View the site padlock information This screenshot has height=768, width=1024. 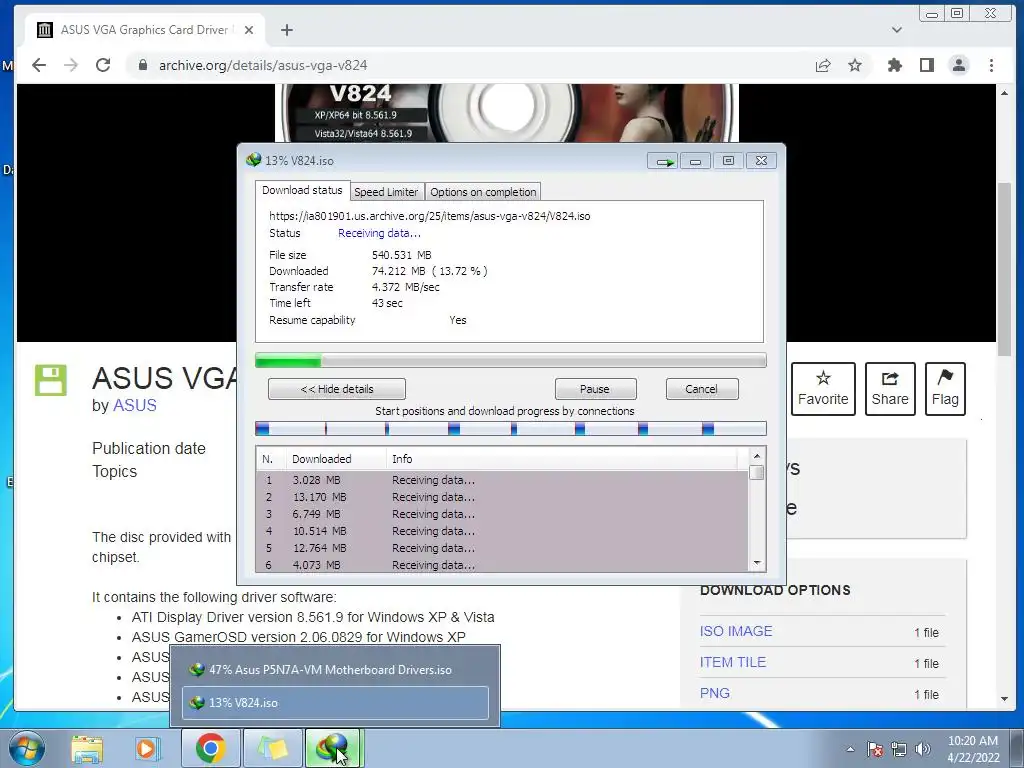(142, 65)
